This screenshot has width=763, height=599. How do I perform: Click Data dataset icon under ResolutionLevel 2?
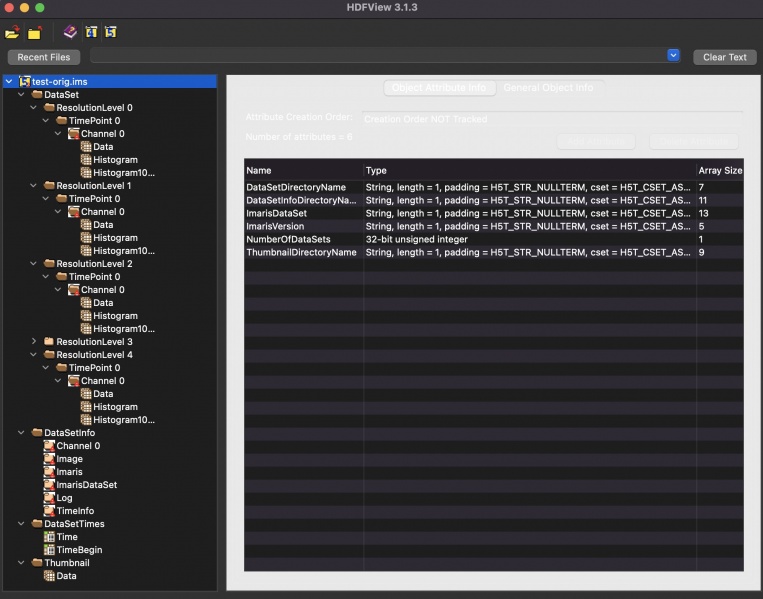[86, 303]
